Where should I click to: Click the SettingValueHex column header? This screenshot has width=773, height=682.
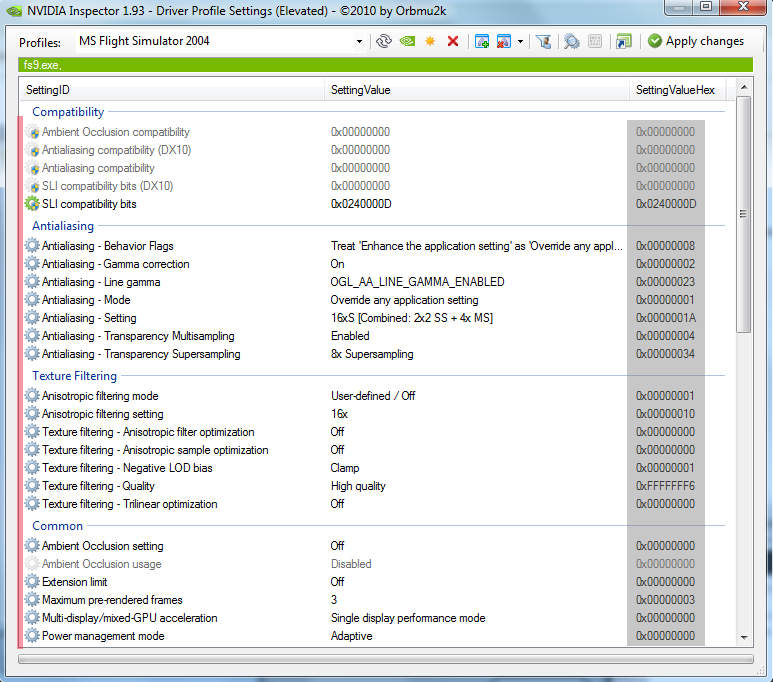coord(678,90)
